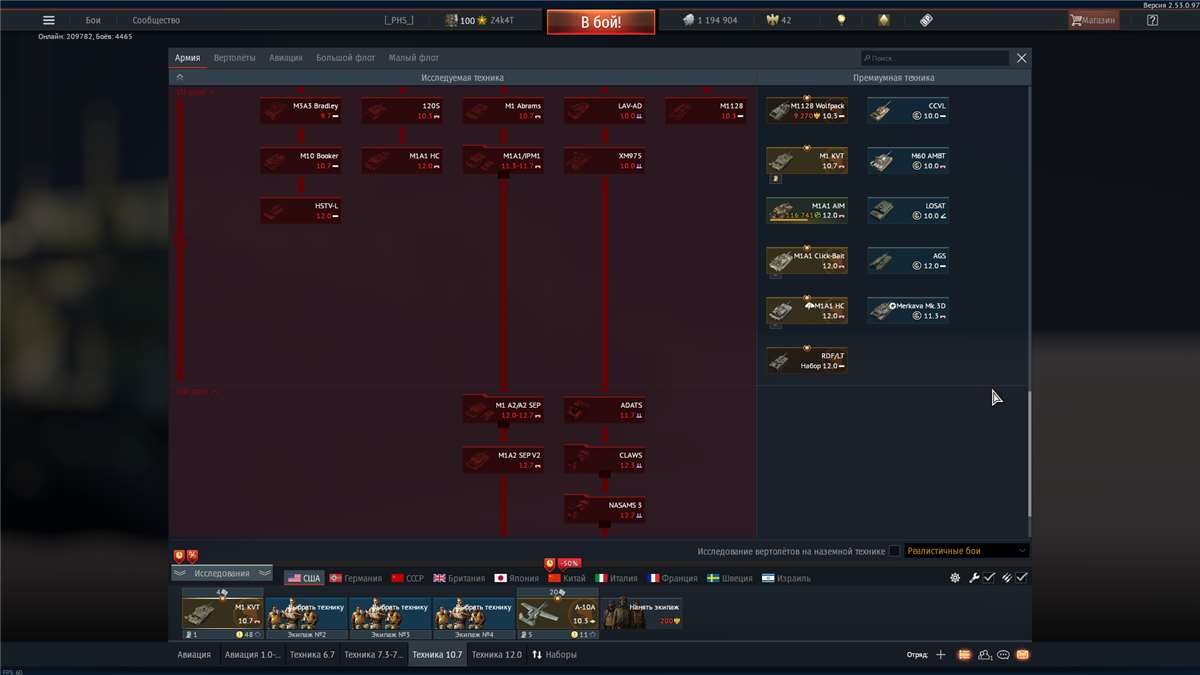Select the Техника 12.0 preset tab
The height and width of the screenshot is (675, 1200).
click(x=496, y=655)
